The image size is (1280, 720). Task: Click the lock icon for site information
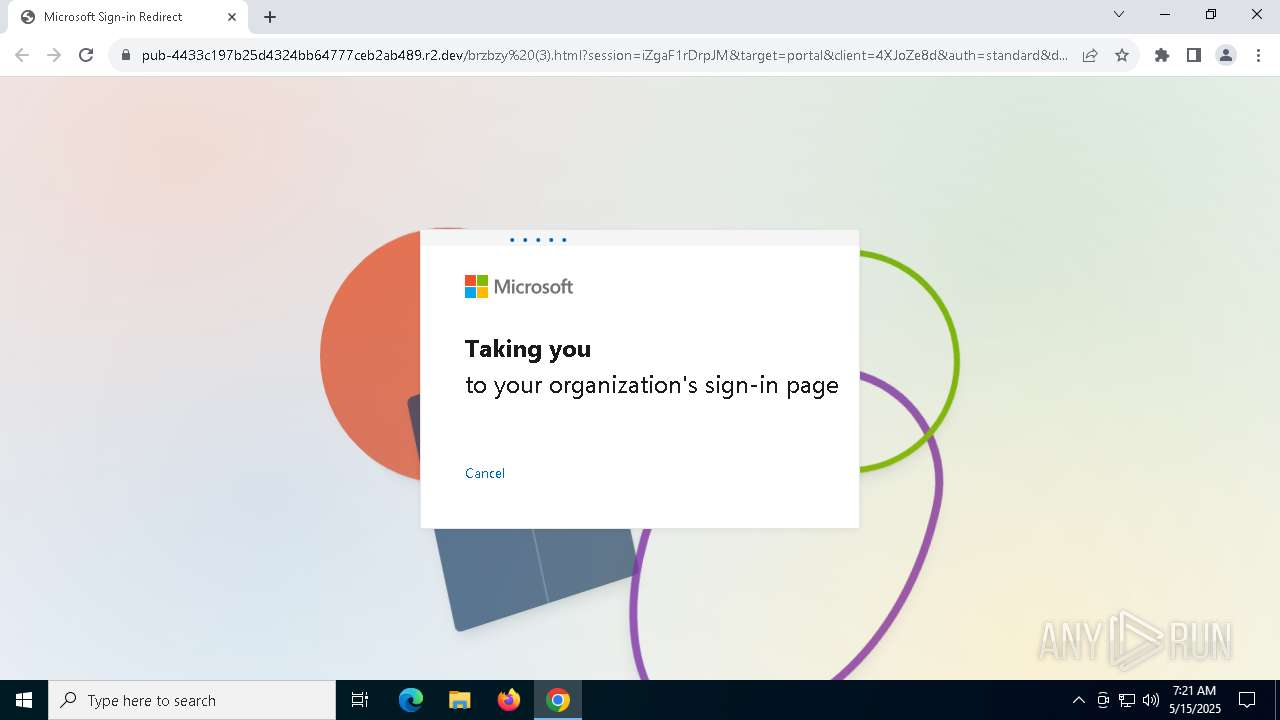click(126, 55)
